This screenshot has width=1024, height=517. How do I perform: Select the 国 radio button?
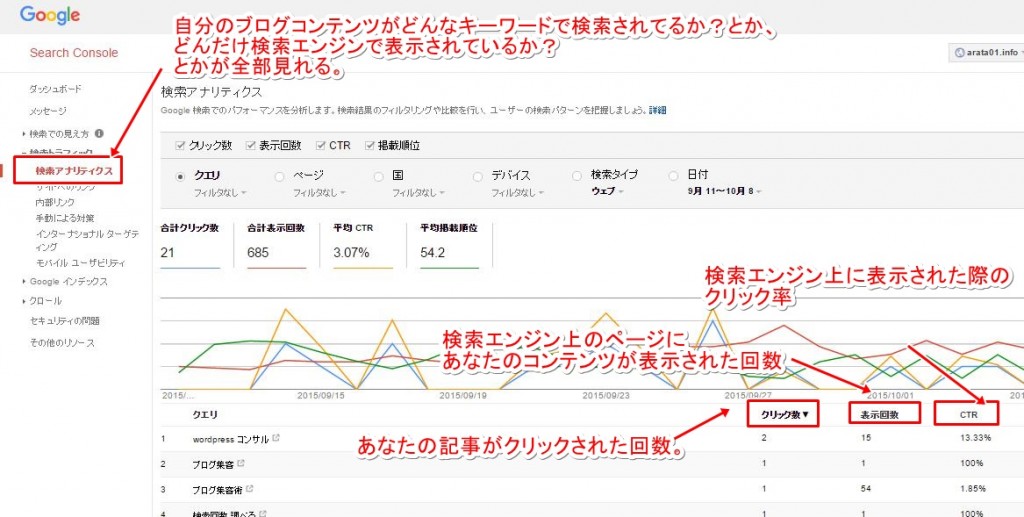click(379, 176)
